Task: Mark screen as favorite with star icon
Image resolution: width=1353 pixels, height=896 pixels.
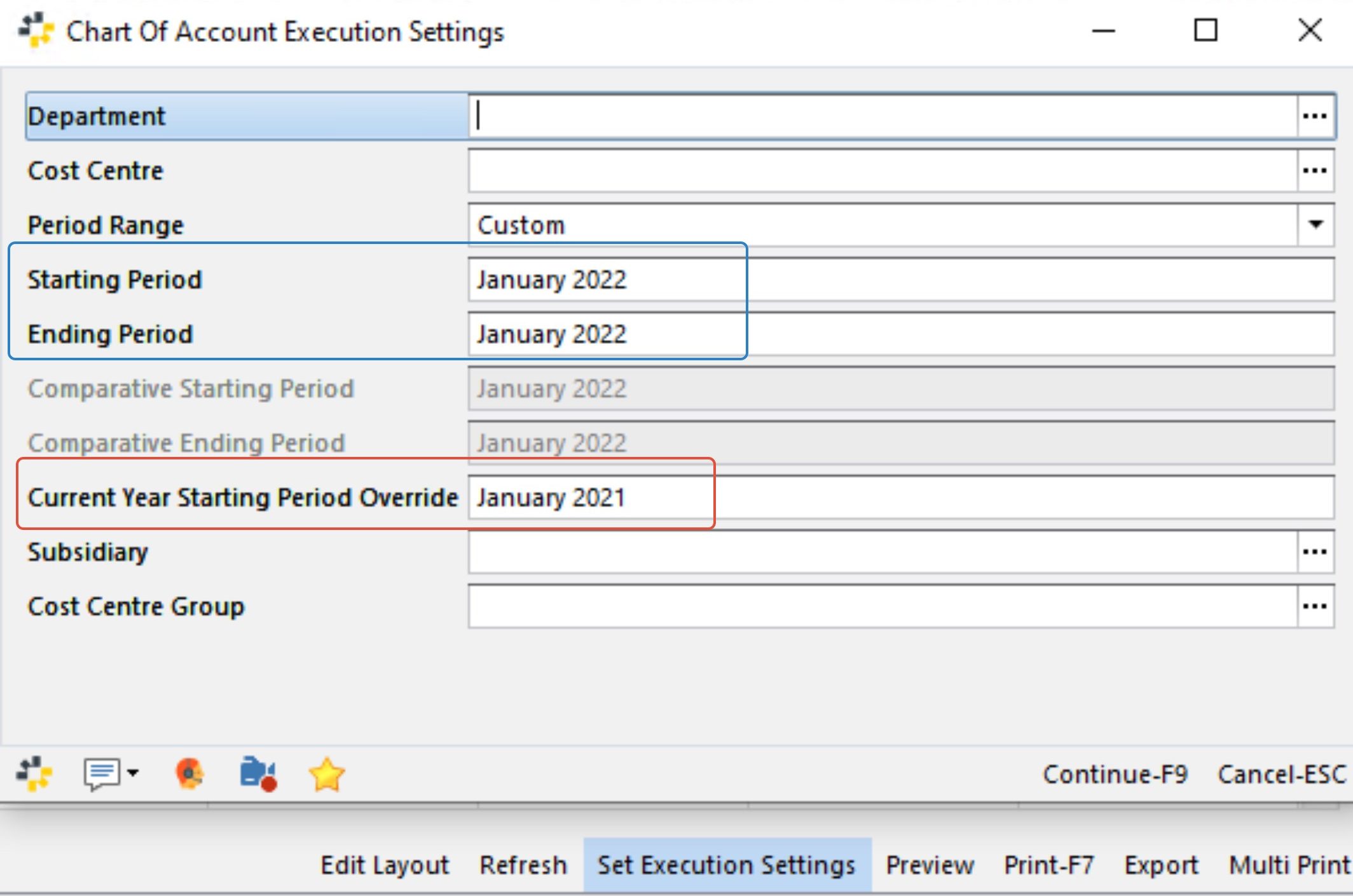Action: click(x=327, y=773)
